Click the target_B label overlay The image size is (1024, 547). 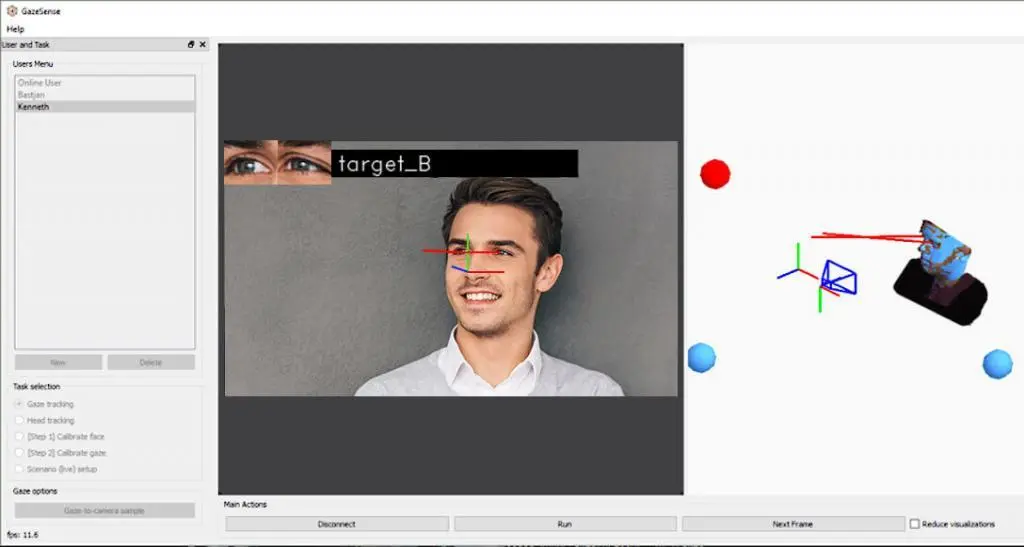(455, 163)
